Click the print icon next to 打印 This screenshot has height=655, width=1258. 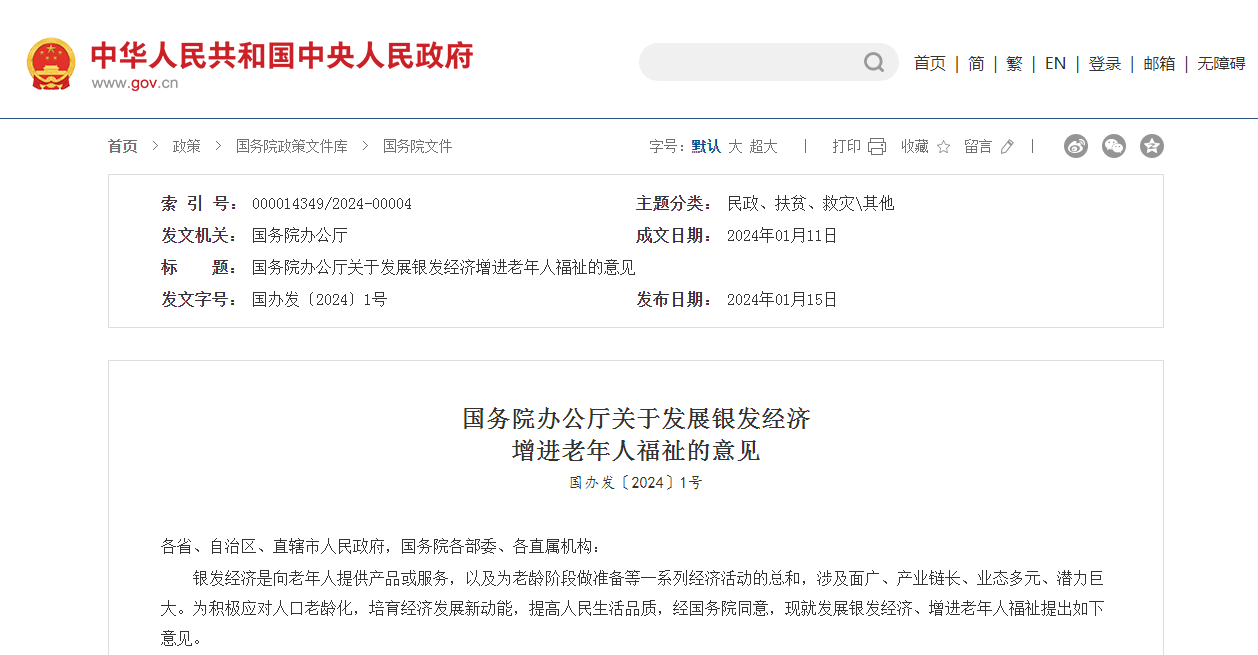[x=876, y=146]
